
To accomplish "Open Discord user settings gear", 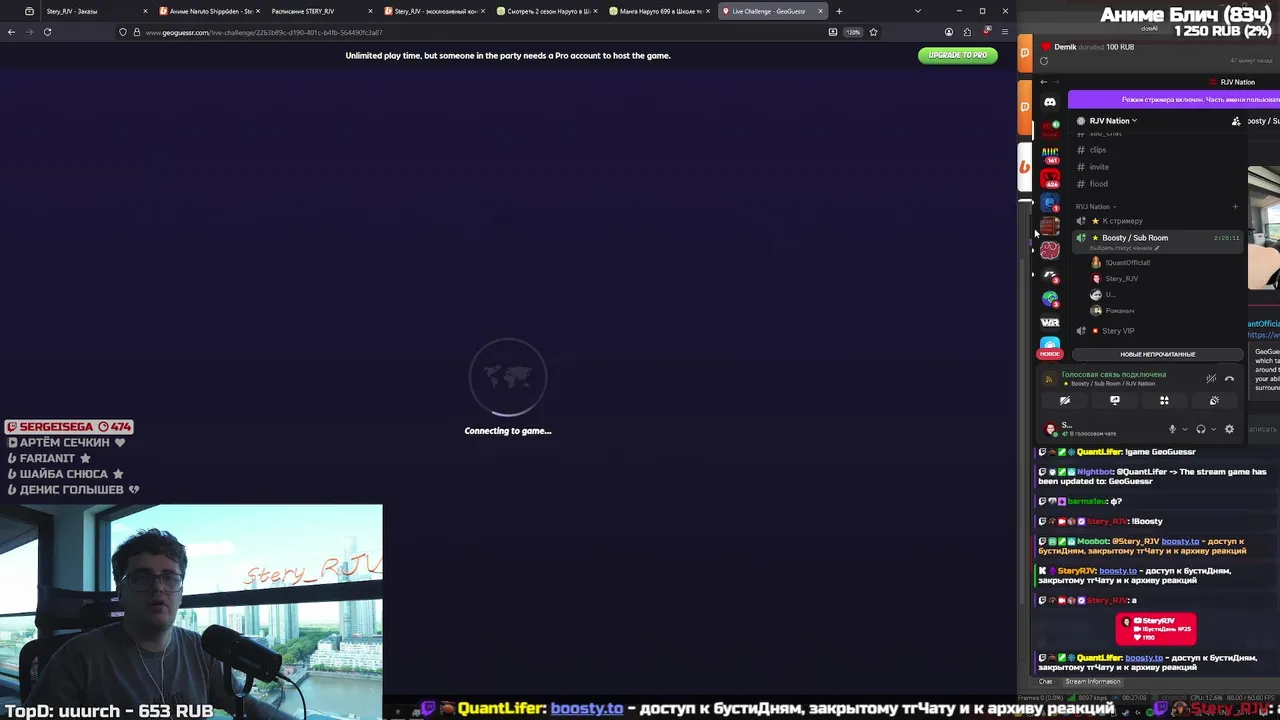I will tap(1229, 429).
